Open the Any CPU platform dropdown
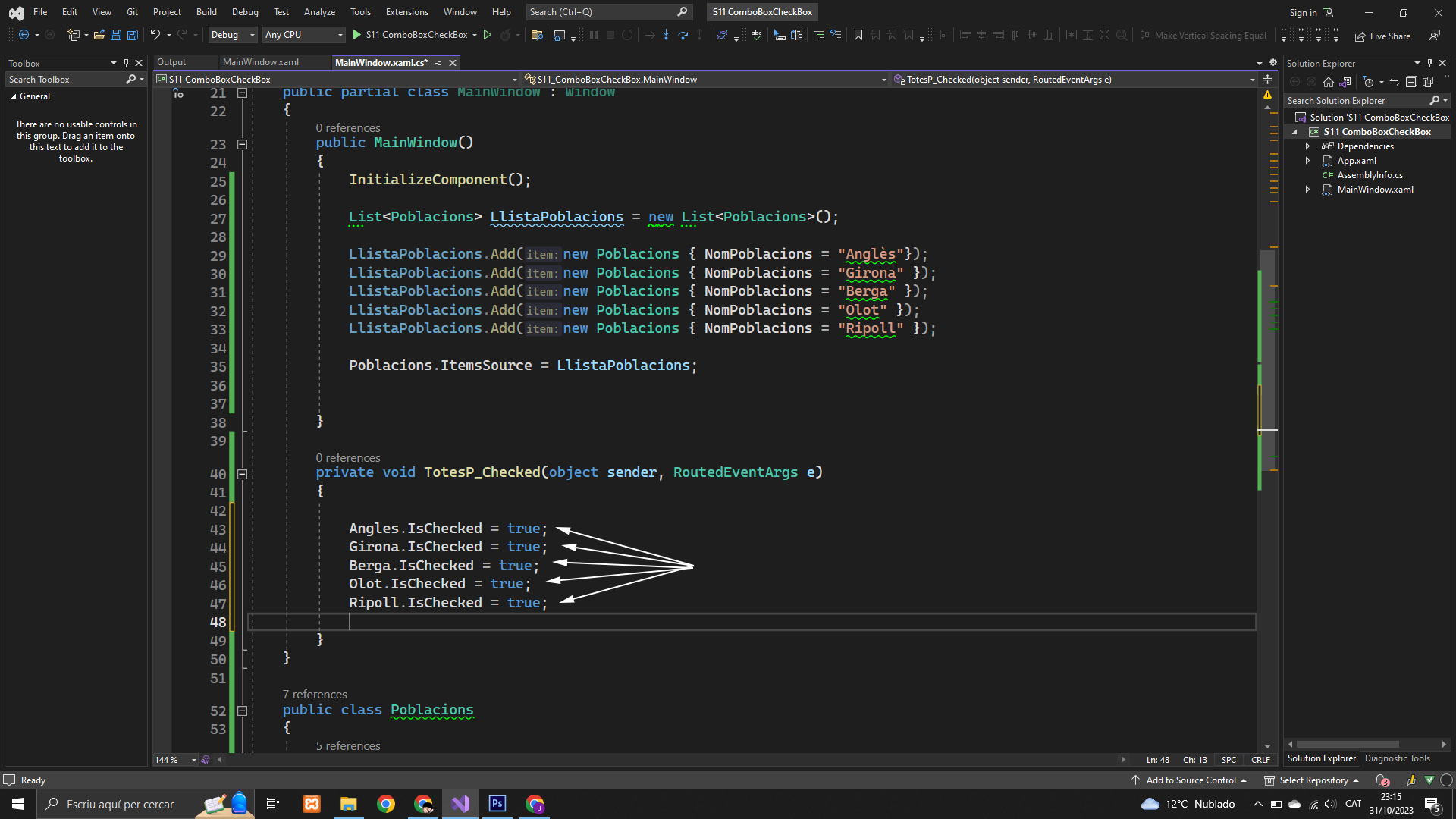 click(x=303, y=35)
